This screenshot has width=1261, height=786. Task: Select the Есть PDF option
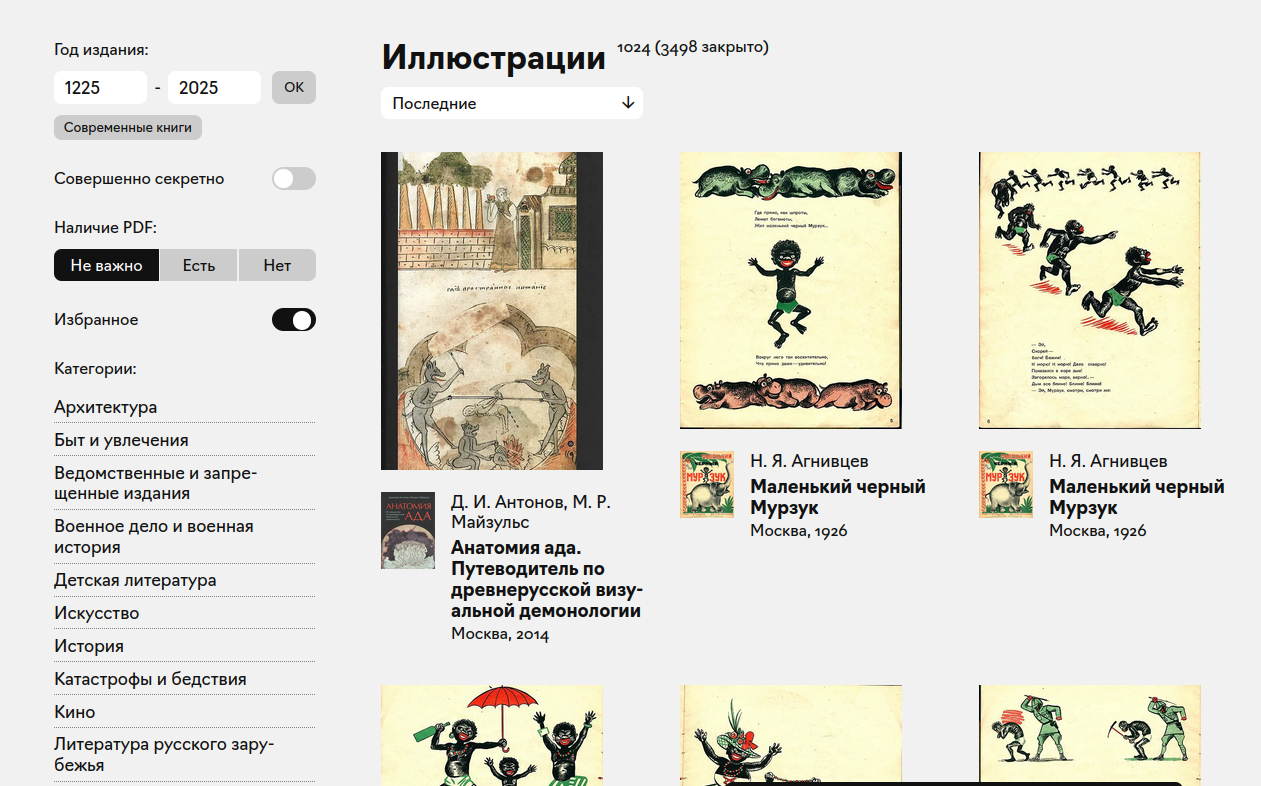point(199,265)
